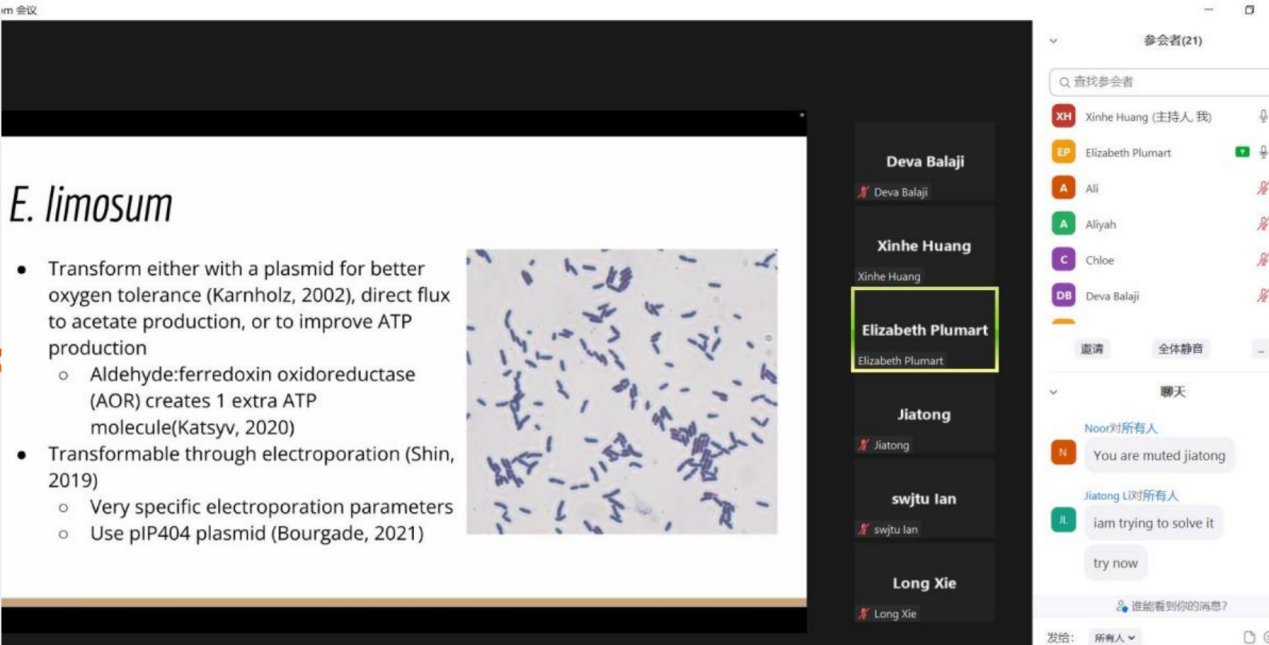1269x645 pixels.
Task: Toggle Chloe's muted microphone icon
Action: [1263, 260]
